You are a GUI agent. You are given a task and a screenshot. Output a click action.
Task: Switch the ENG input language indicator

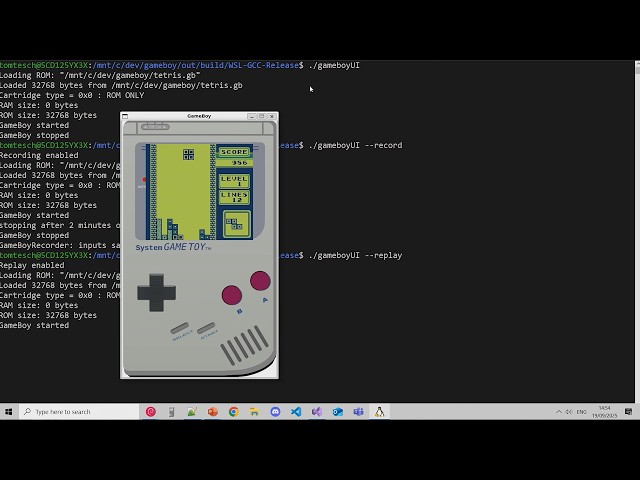(x=581, y=412)
